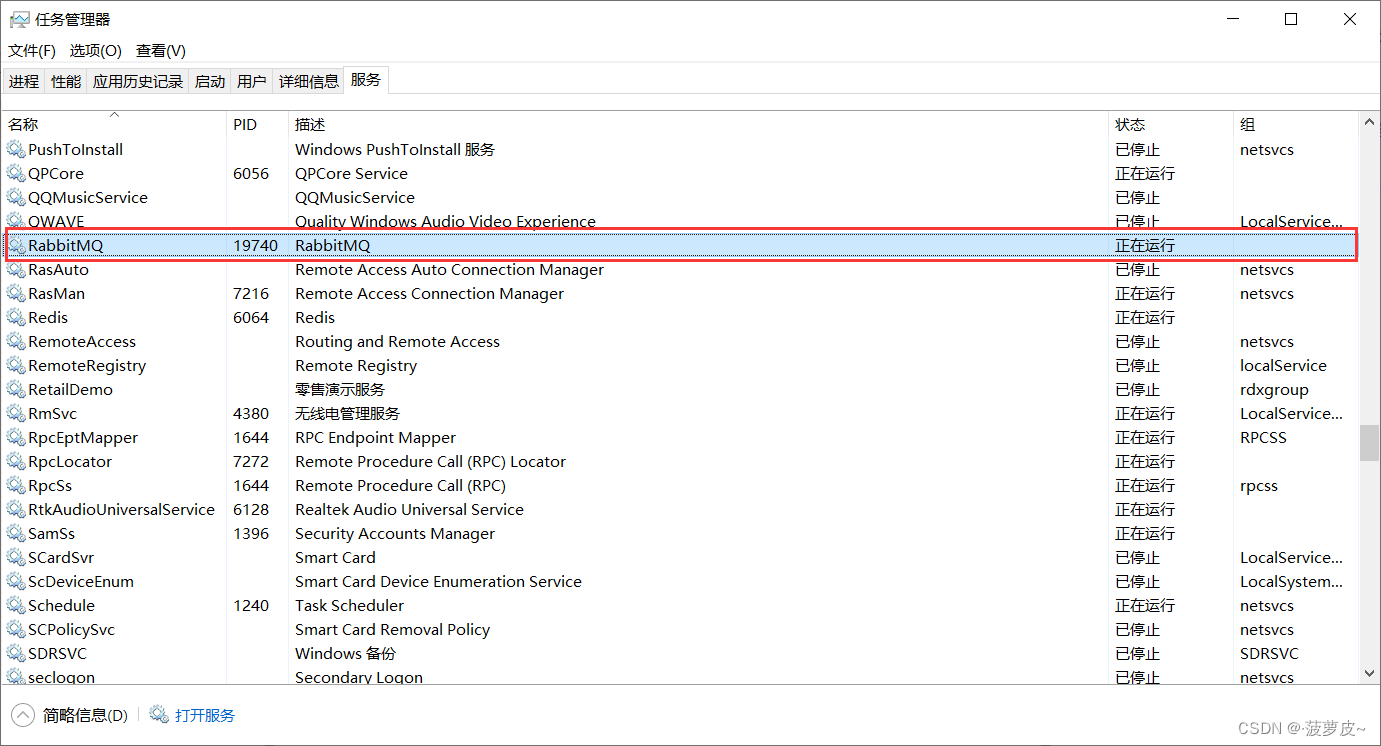Select the 'Routing and Remote Access' description
Screen dimensions: 1381x746
tap(397, 342)
